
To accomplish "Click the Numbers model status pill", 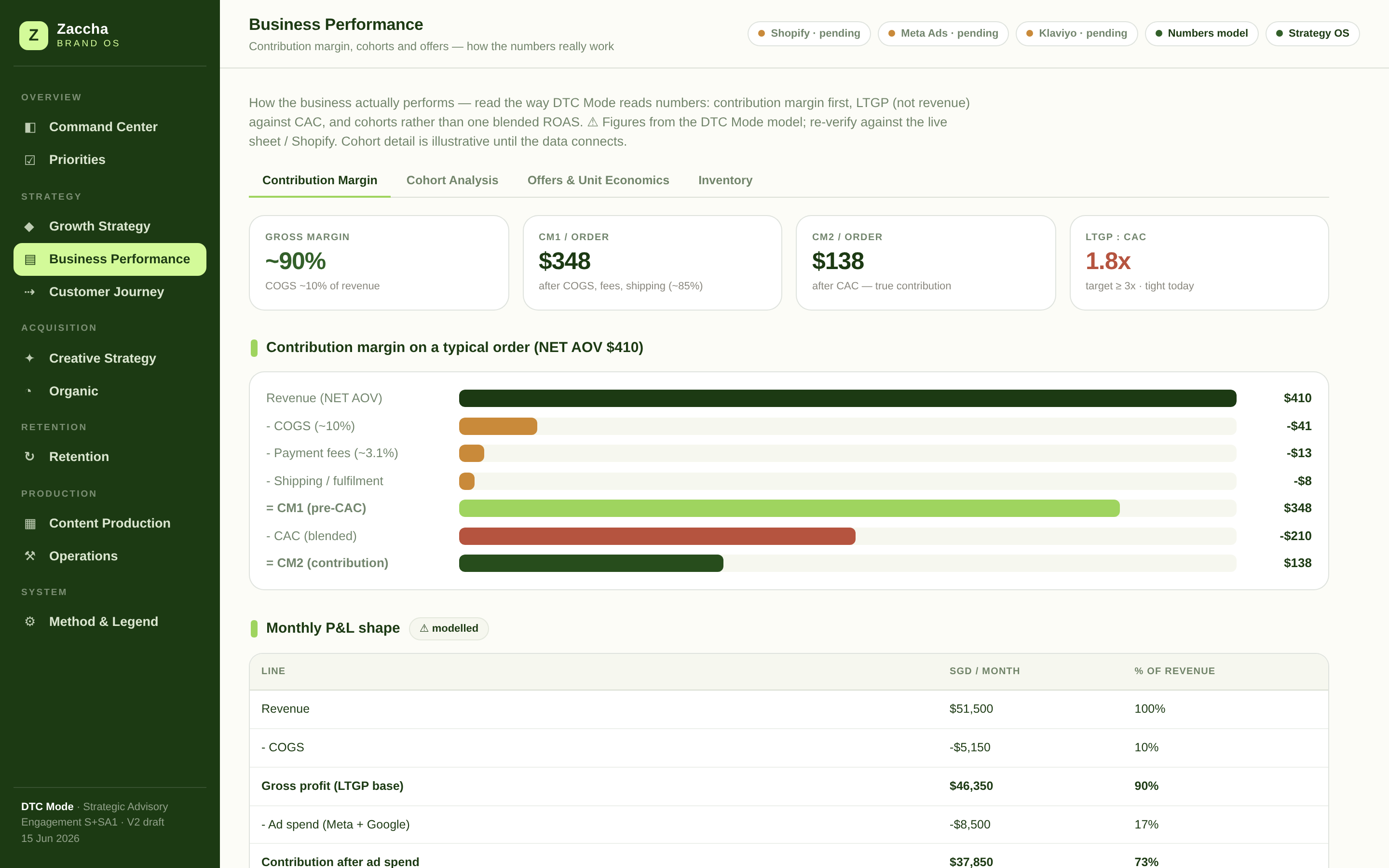I will click(1201, 33).
